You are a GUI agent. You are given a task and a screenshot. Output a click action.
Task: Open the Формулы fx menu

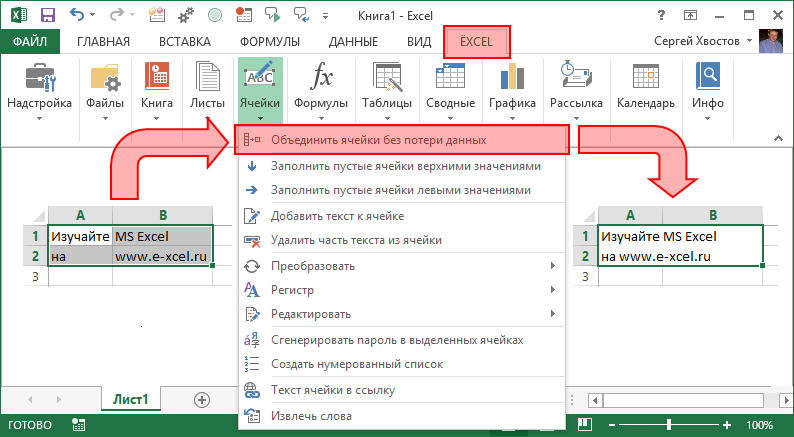tap(321, 91)
